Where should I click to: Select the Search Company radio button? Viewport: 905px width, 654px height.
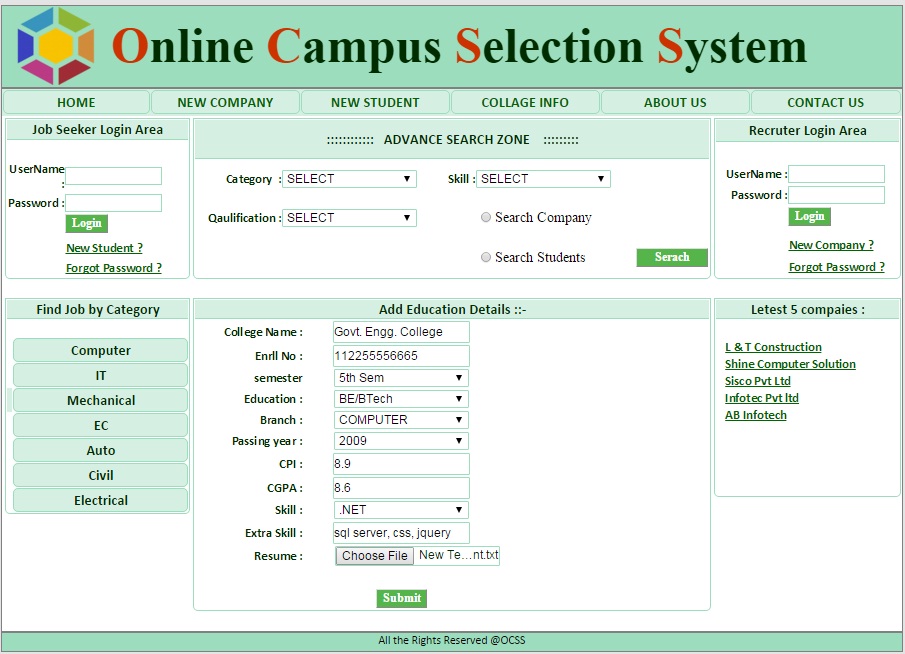click(x=486, y=217)
